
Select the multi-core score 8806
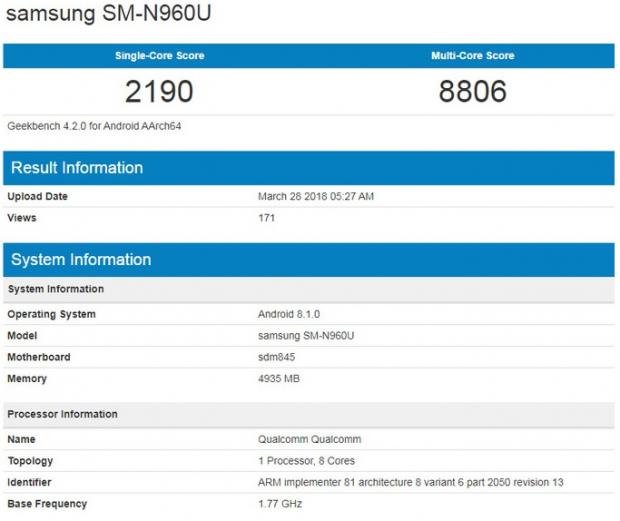point(472,91)
